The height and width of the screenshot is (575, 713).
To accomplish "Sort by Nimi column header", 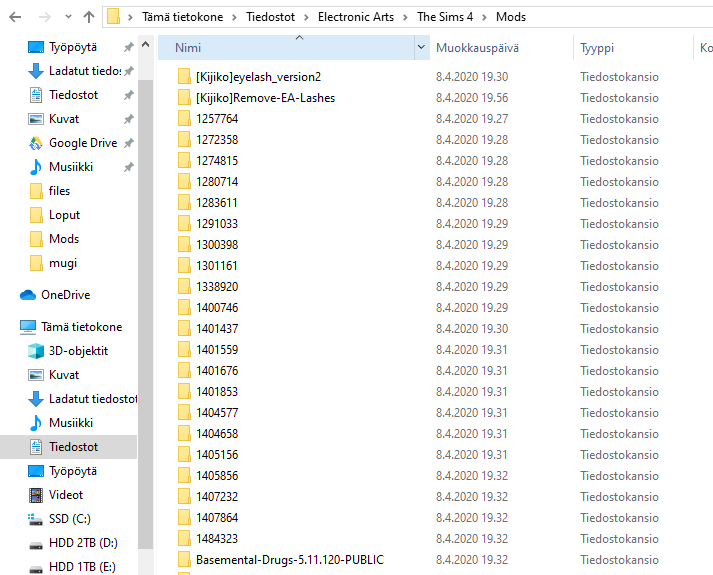I will [x=286, y=48].
